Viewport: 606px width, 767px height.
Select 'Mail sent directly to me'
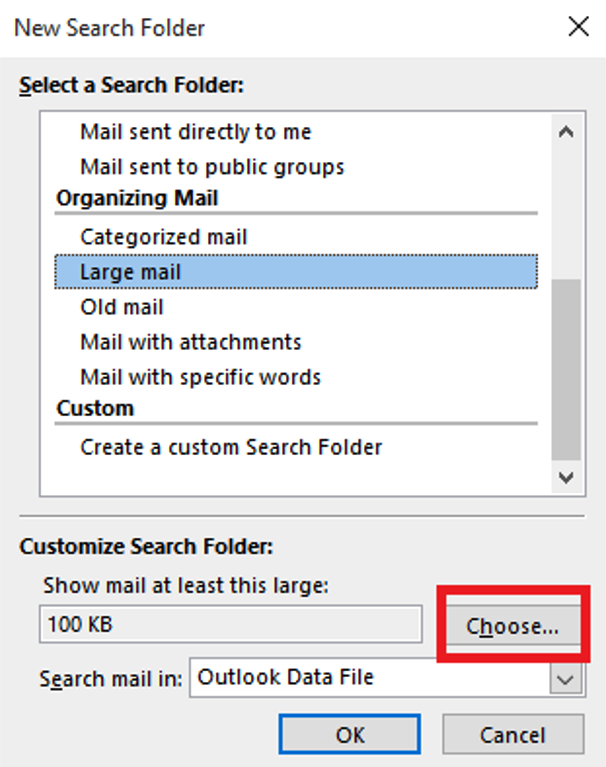[x=196, y=132]
